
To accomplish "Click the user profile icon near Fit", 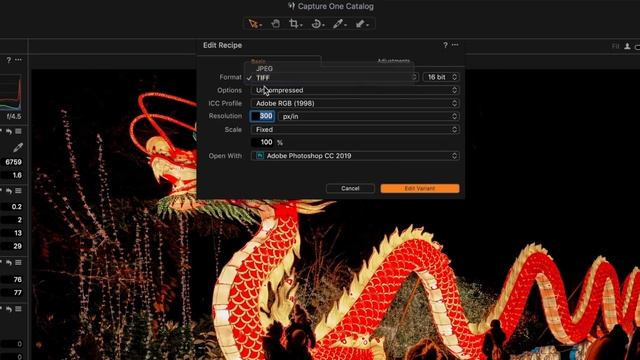I will pyautogui.click(x=627, y=47).
